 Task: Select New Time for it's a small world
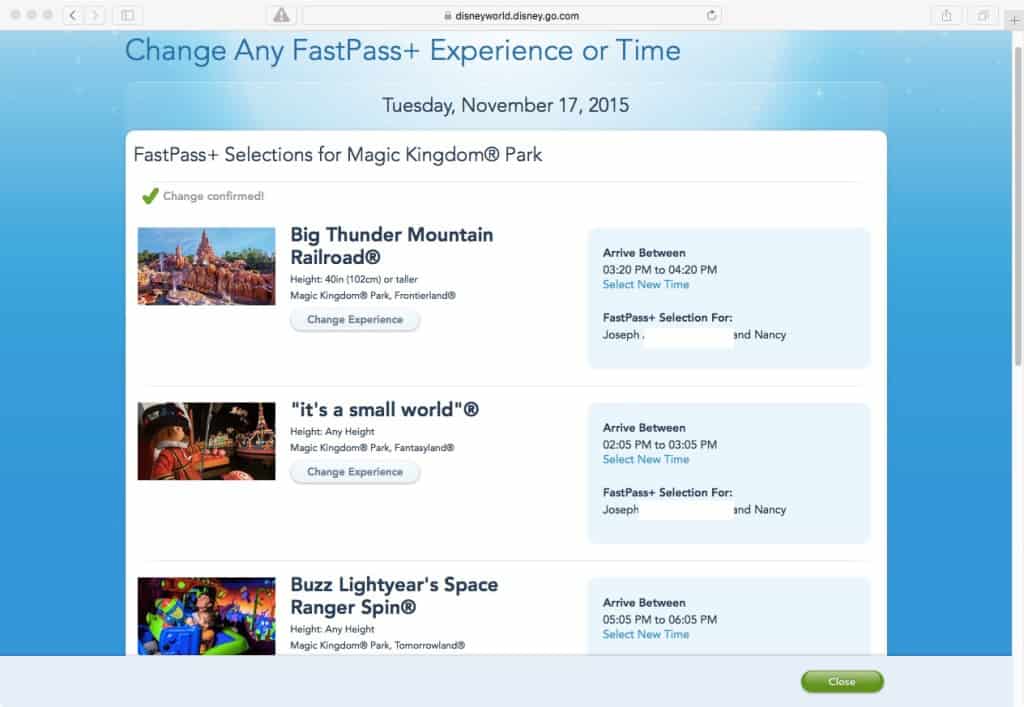click(x=645, y=460)
